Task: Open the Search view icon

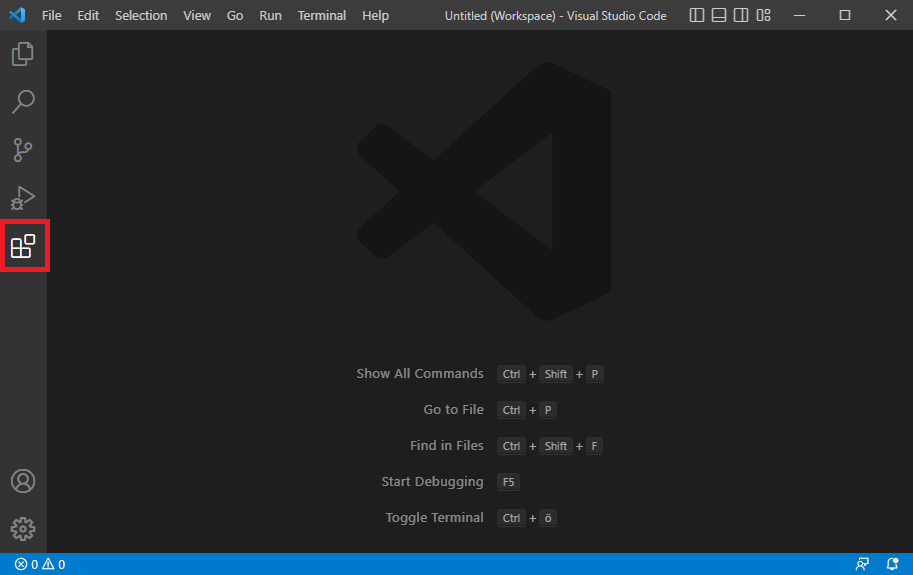Action: tap(23, 102)
